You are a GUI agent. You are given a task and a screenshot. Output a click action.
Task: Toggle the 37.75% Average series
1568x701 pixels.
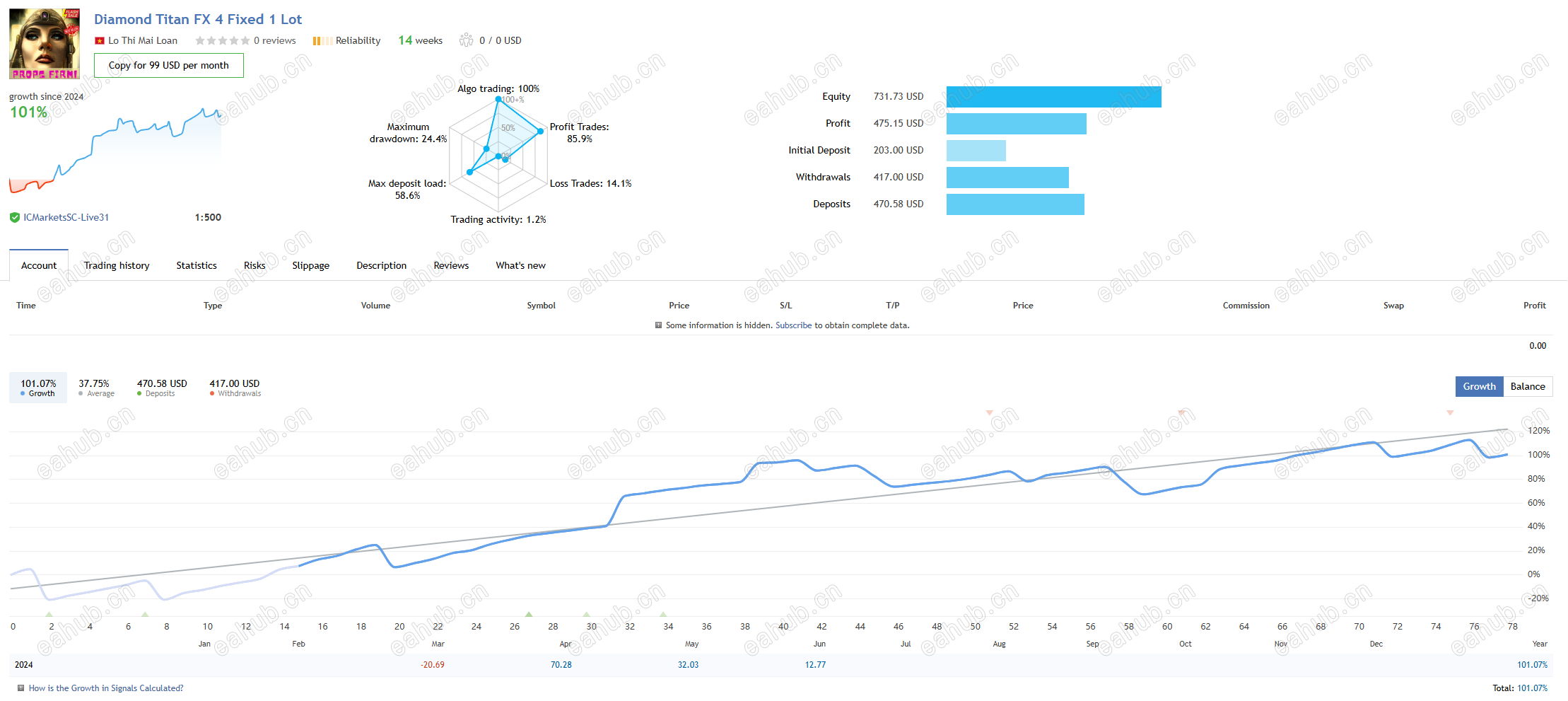click(95, 388)
